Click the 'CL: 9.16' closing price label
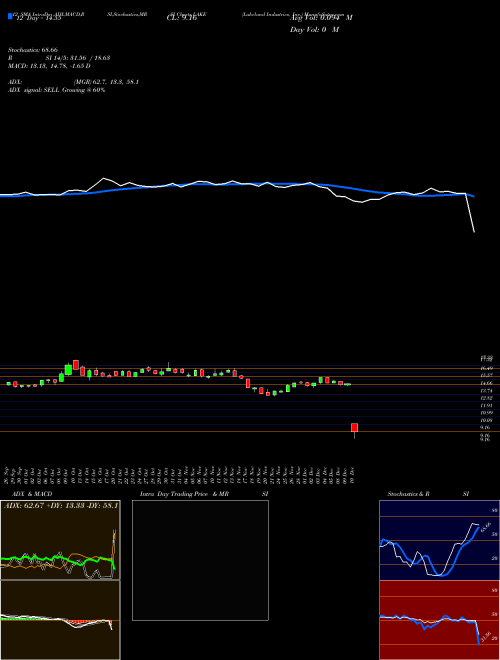 click(x=182, y=18)
